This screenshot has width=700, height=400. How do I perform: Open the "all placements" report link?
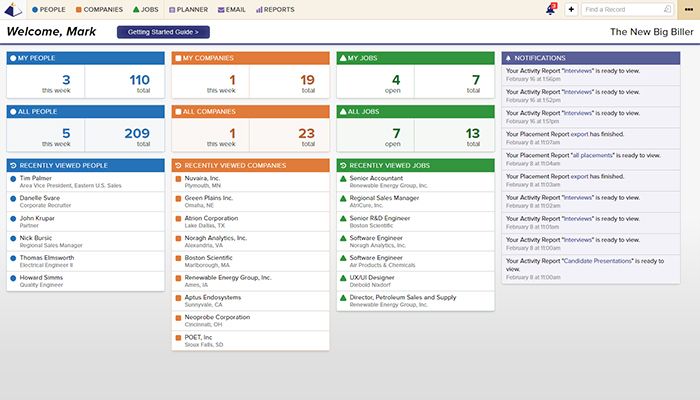(x=592, y=156)
